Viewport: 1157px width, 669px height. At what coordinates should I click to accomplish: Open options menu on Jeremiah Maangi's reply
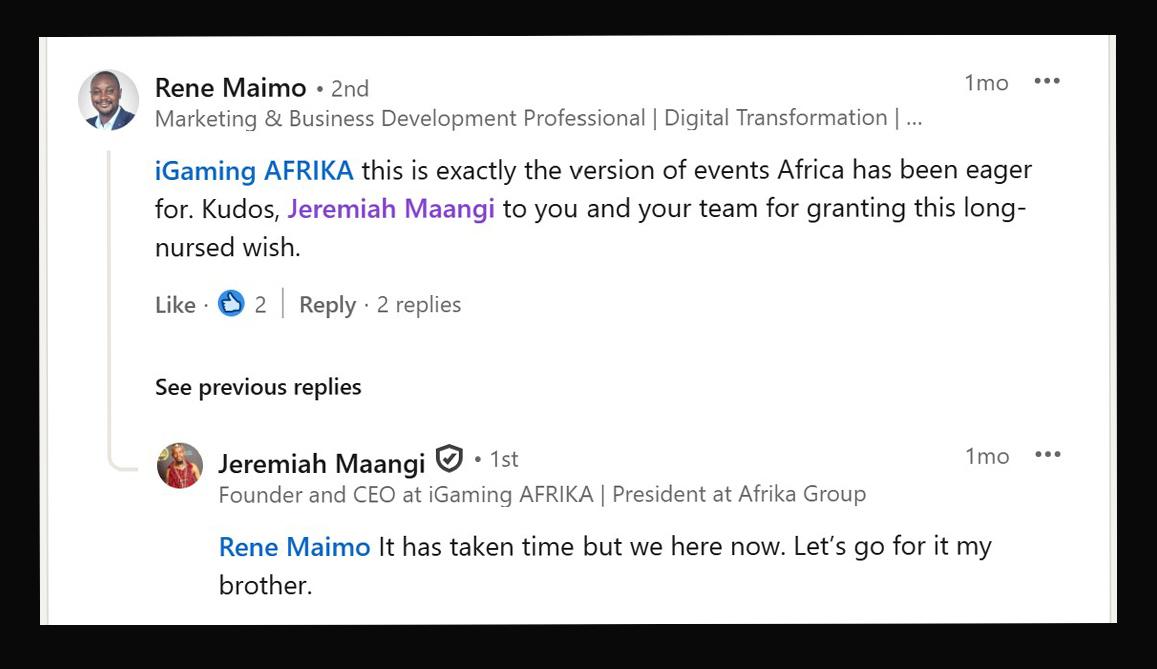click(x=1048, y=456)
